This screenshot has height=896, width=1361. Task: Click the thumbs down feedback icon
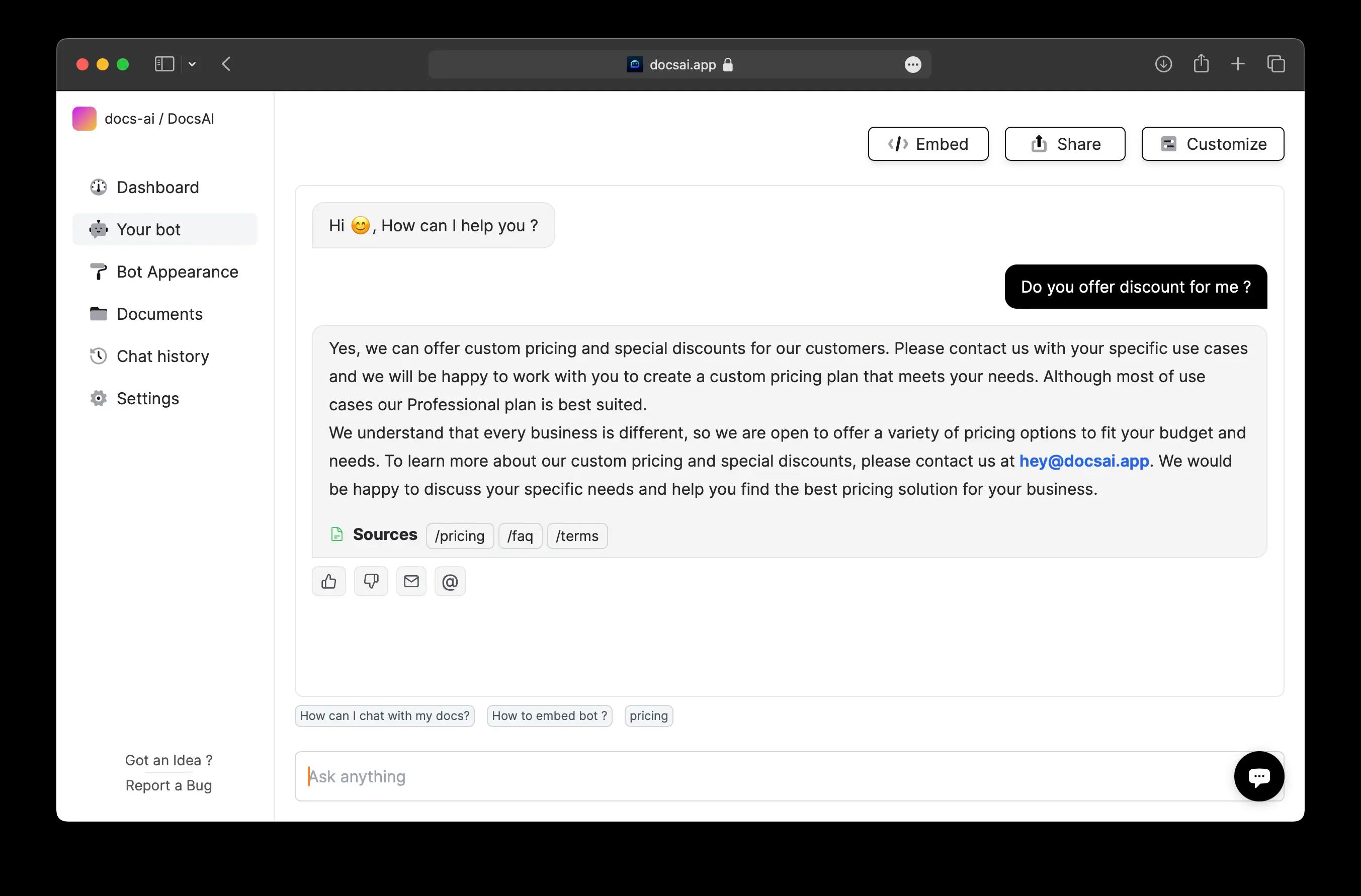pos(371,582)
